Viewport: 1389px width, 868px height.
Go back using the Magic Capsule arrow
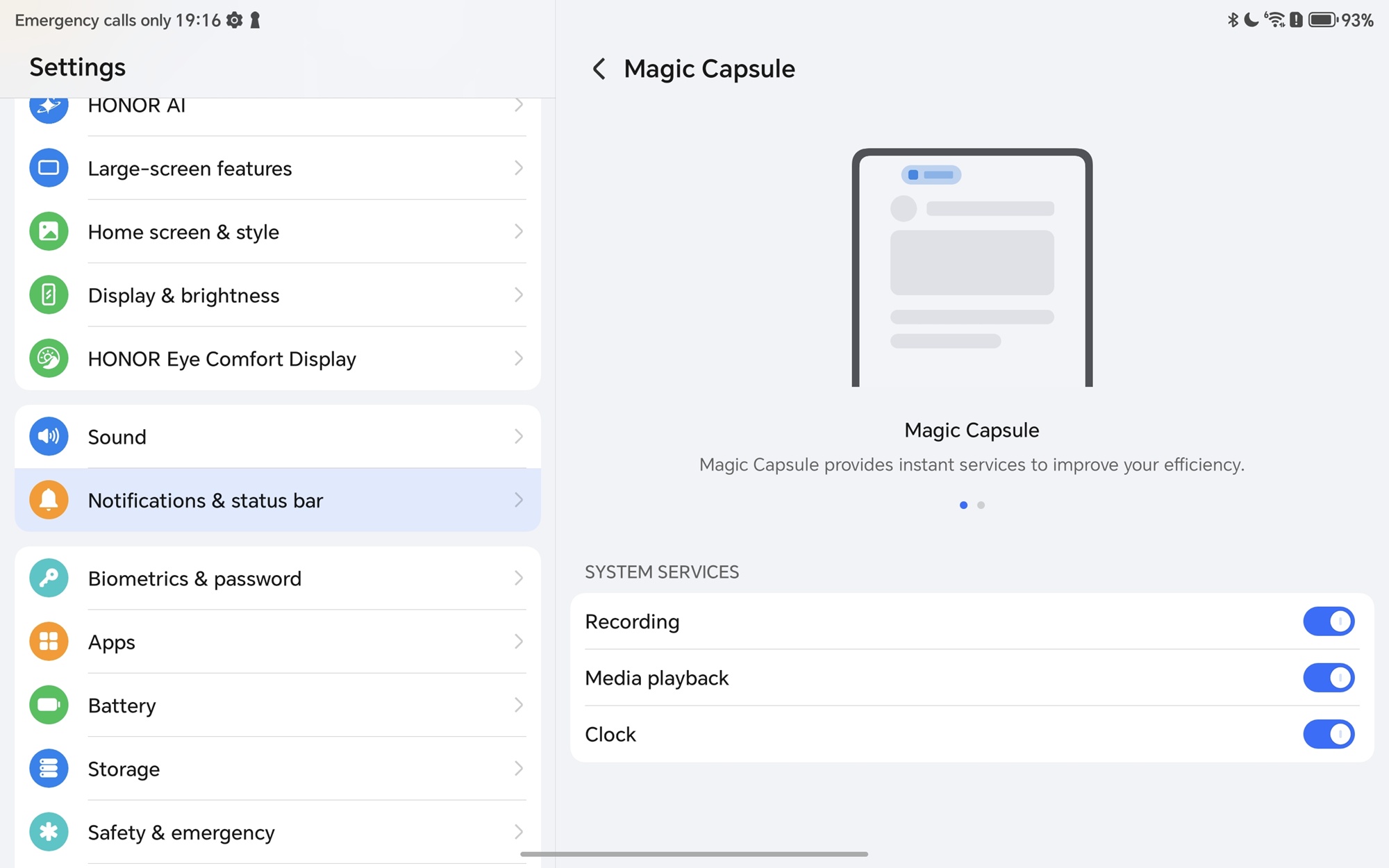tap(599, 69)
